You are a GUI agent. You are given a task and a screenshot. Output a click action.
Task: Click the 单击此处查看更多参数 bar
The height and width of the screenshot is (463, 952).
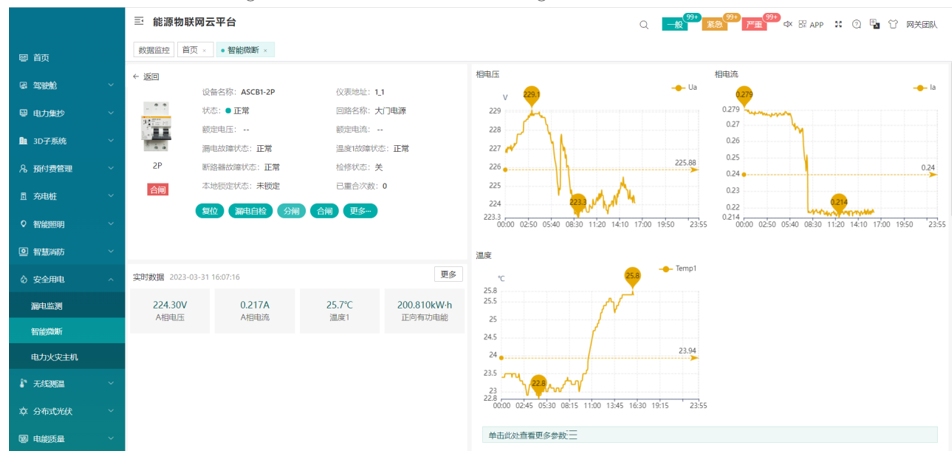coord(710,435)
